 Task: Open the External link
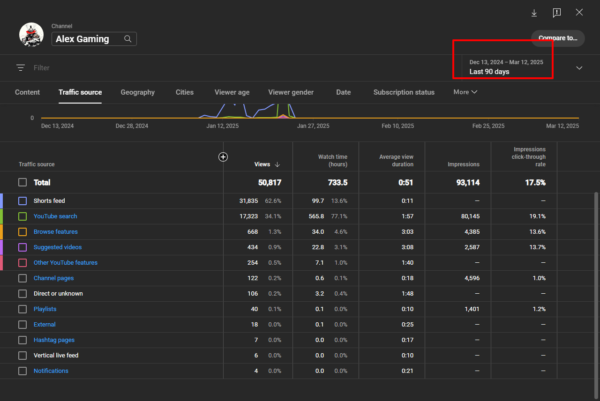pos(44,324)
